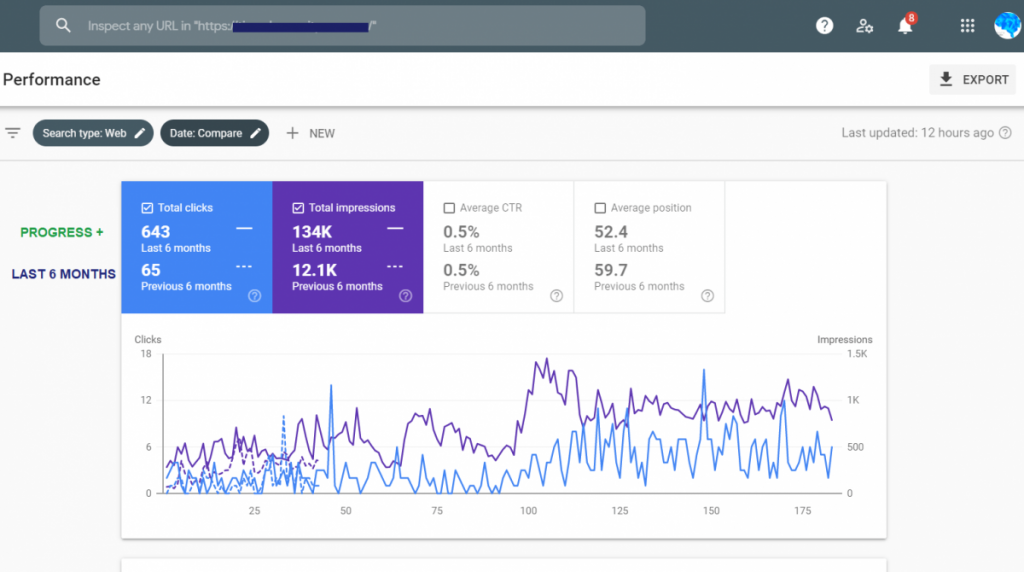Edit the Date: Compare chip
Image resolution: width=1024 pixels, height=572 pixels.
(214, 133)
